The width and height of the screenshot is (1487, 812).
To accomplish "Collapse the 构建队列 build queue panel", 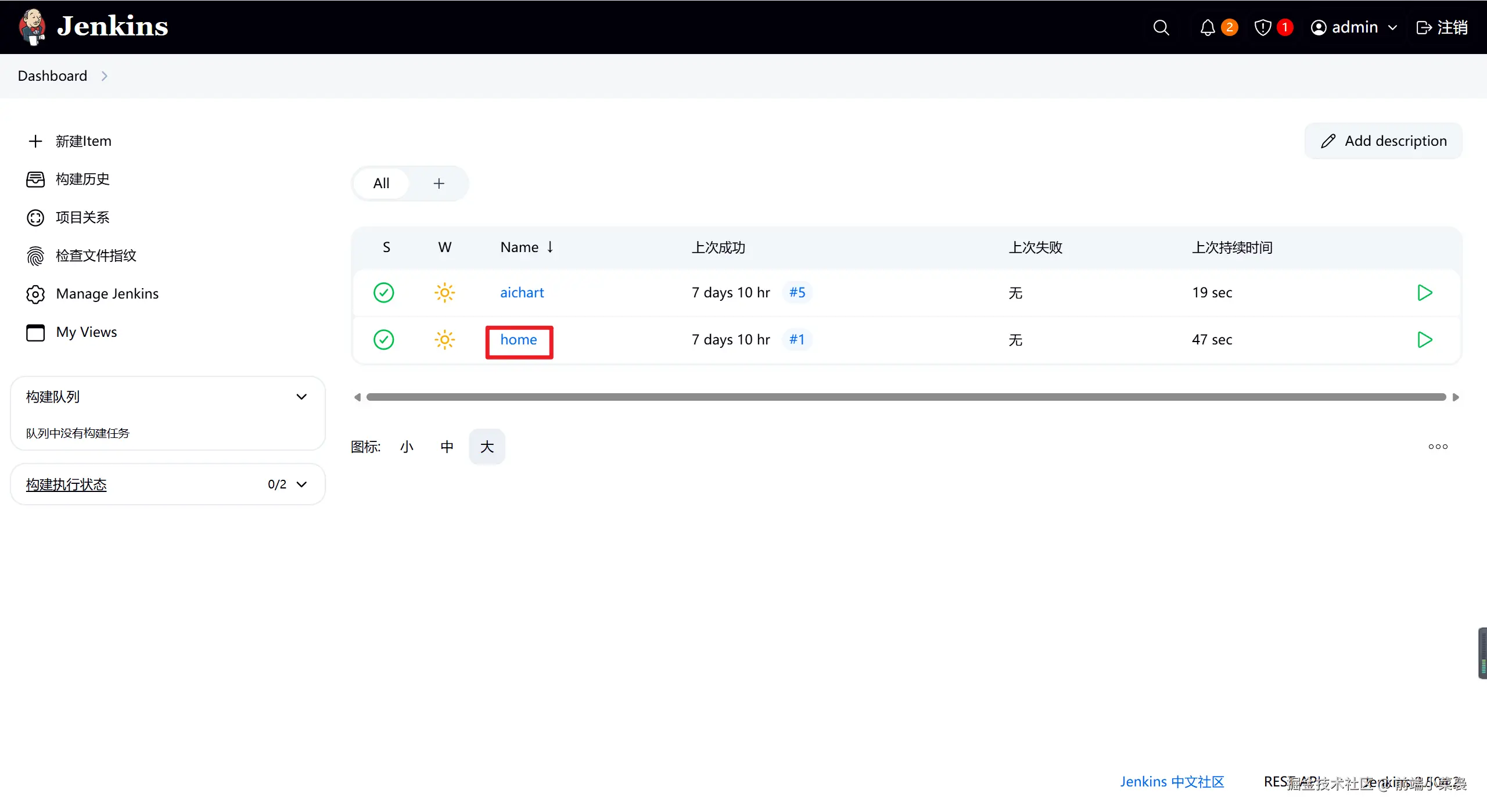I will [301, 397].
